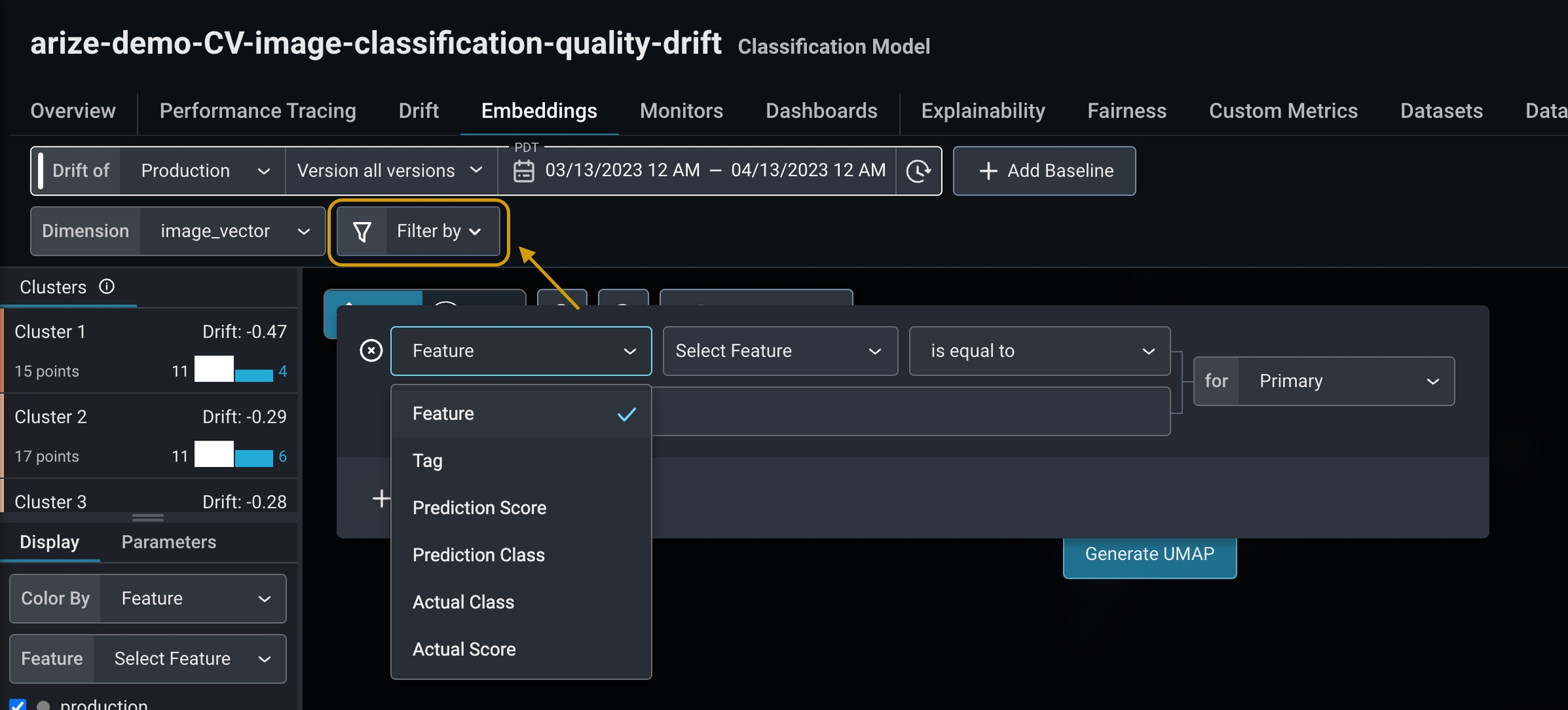Click the time history refresh icon
The width and height of the screenshot is (1568, 710).
pyautogui.click(x=918, y=171)
